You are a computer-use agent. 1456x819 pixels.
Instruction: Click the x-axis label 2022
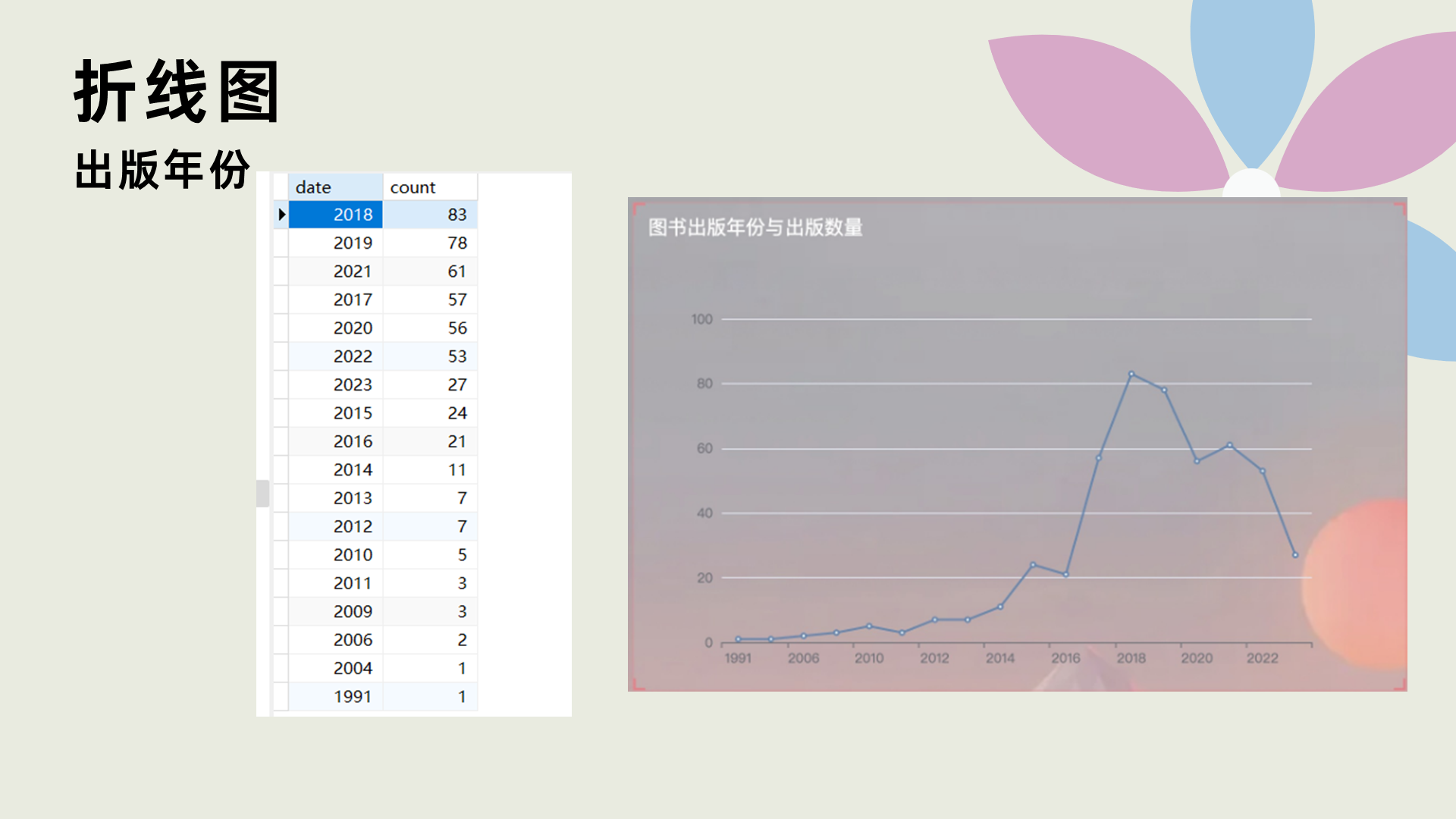coord(1263,658)
